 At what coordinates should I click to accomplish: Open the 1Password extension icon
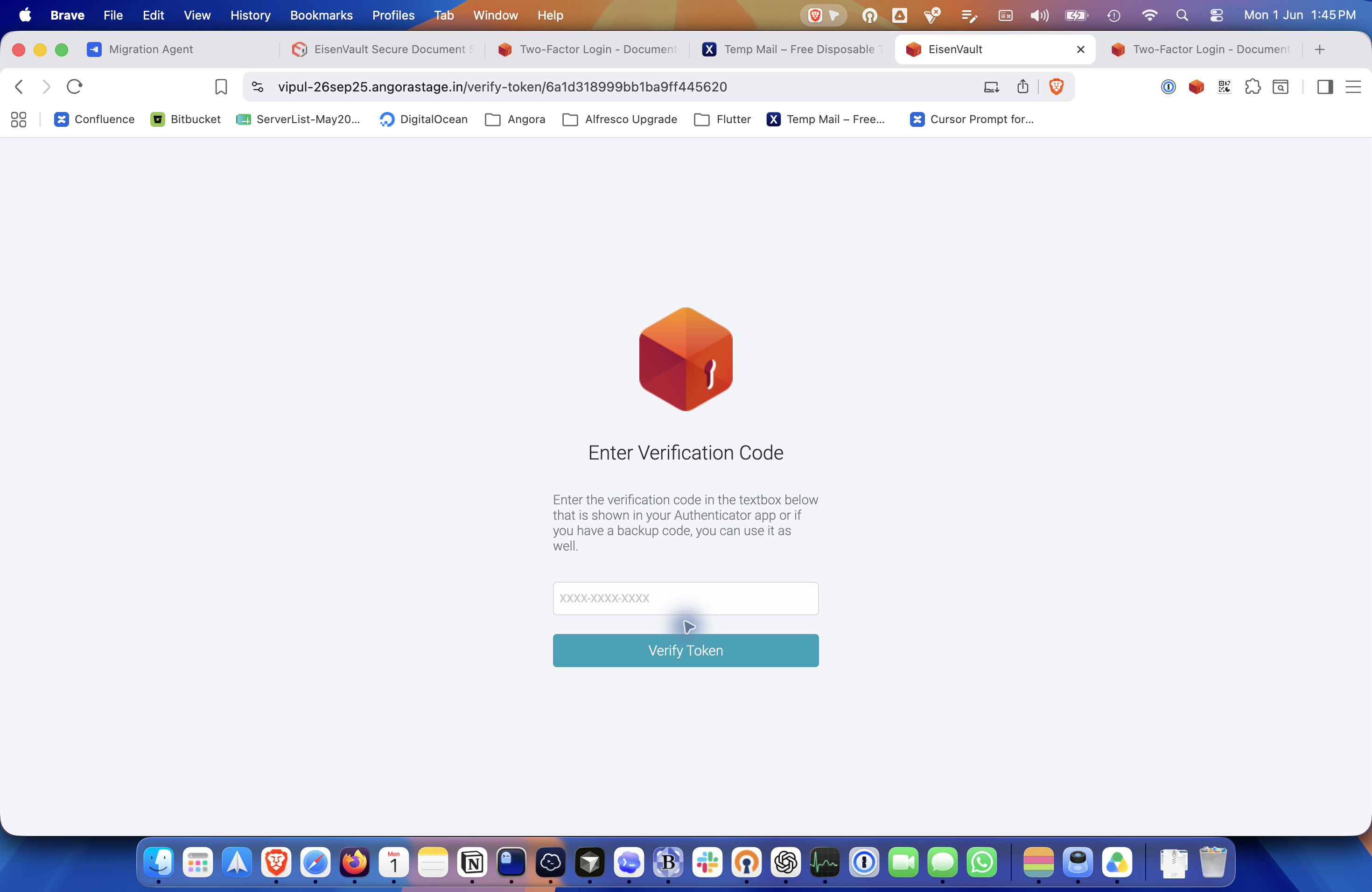pyautogui.click(x=1168, y=87)
